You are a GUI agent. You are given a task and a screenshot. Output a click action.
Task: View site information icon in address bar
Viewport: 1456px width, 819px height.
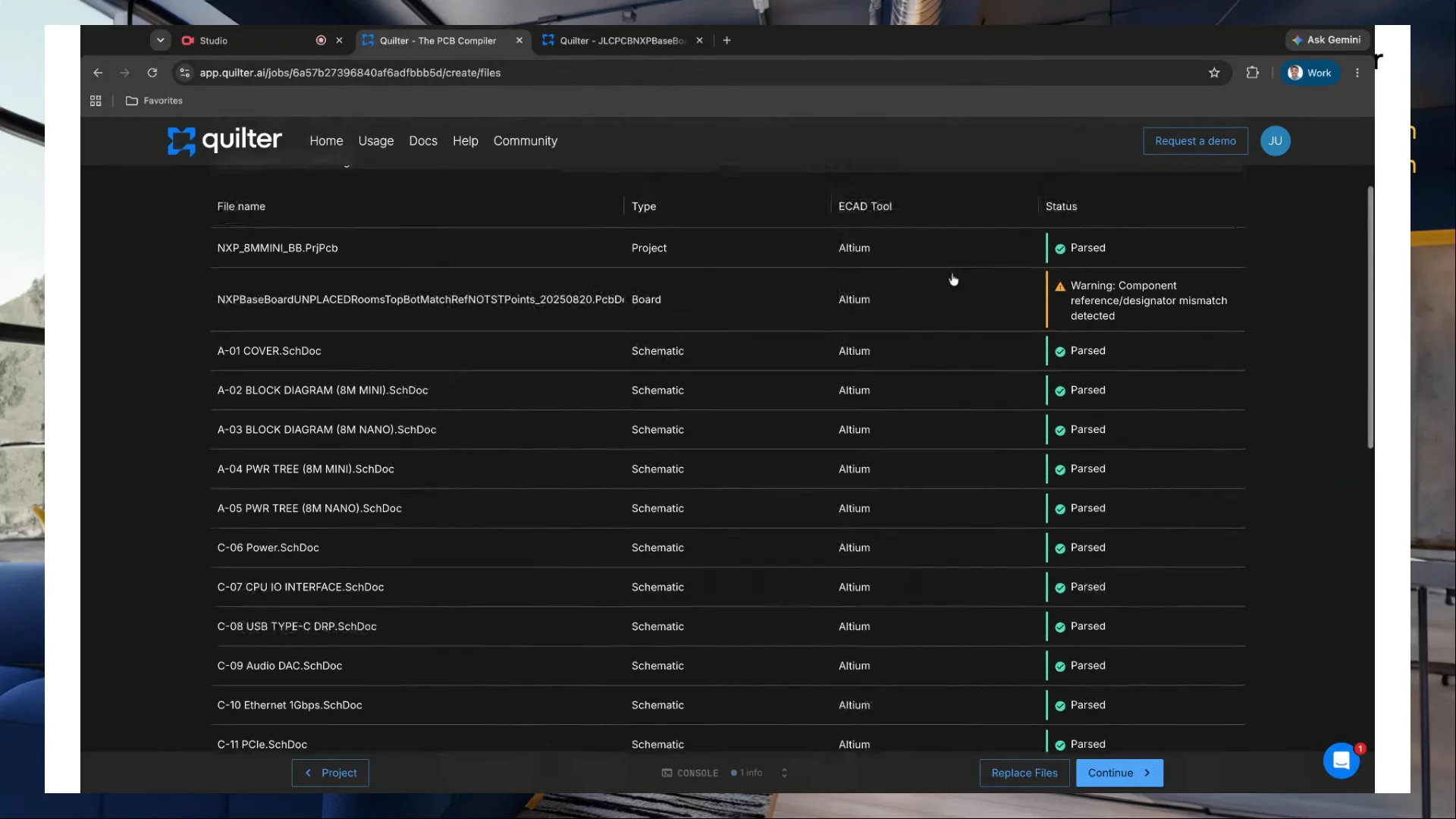click(184, 73)
